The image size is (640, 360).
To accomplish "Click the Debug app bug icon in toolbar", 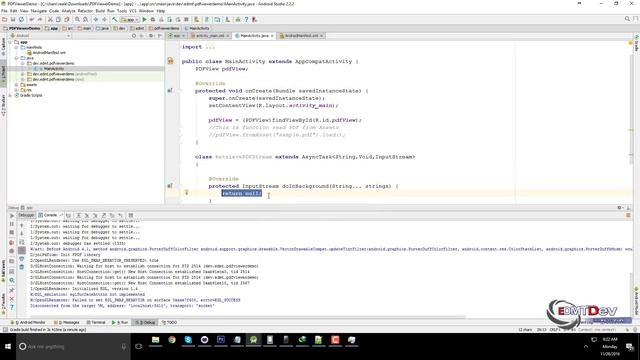I will tap(153, 20).
